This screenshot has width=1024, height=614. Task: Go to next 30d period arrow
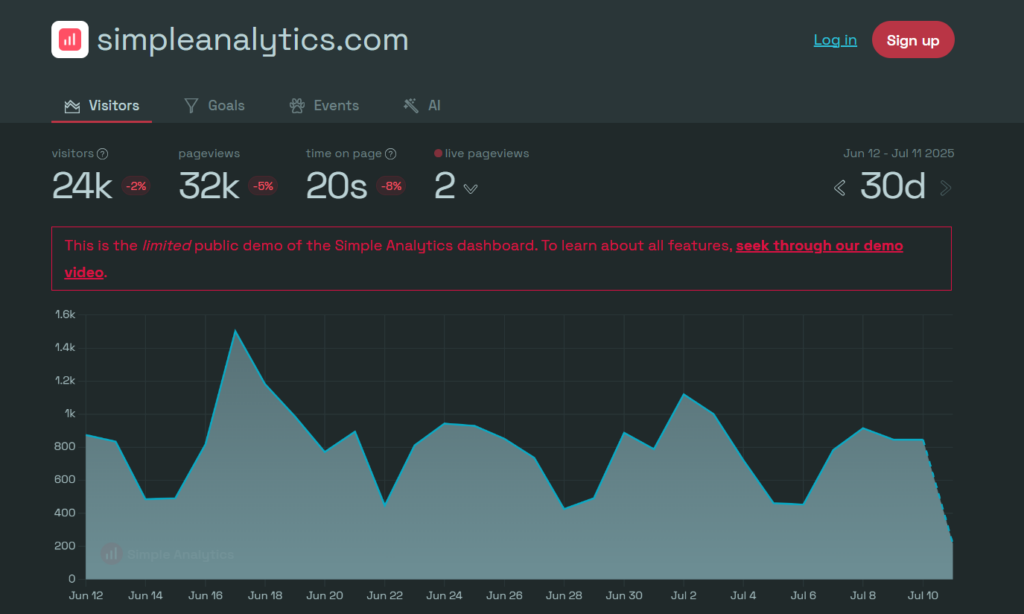(x=945, y=188)
